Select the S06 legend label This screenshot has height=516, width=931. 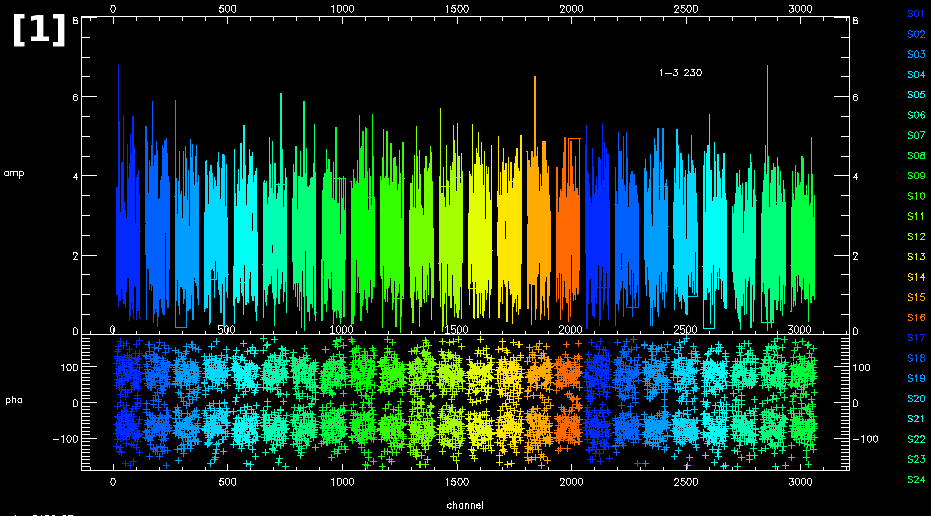tap(915, 116)
